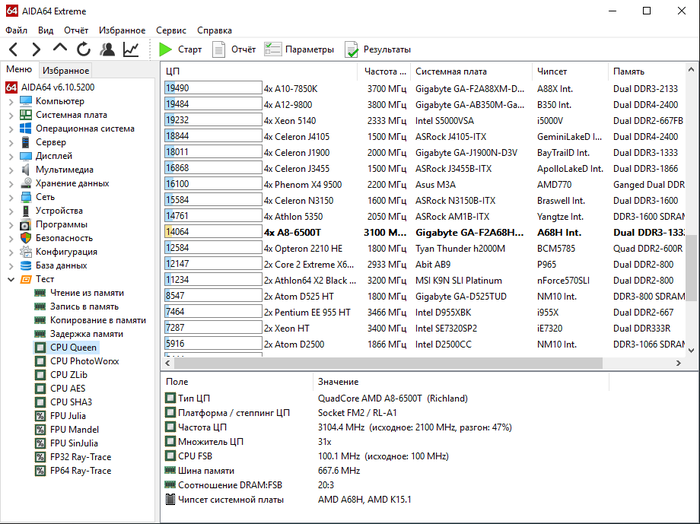Sort by the Чипсет column header
The image size is (700, 524).
pyautogui.click(x=570, y=71)
